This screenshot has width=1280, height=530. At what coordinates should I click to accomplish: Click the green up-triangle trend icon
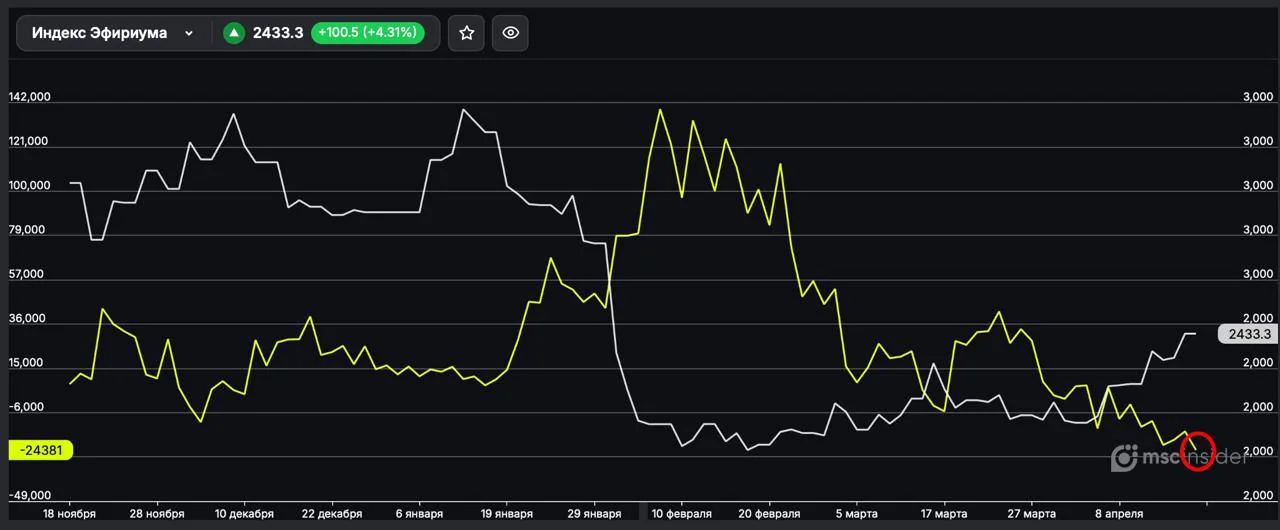click(x=234, y=33)
